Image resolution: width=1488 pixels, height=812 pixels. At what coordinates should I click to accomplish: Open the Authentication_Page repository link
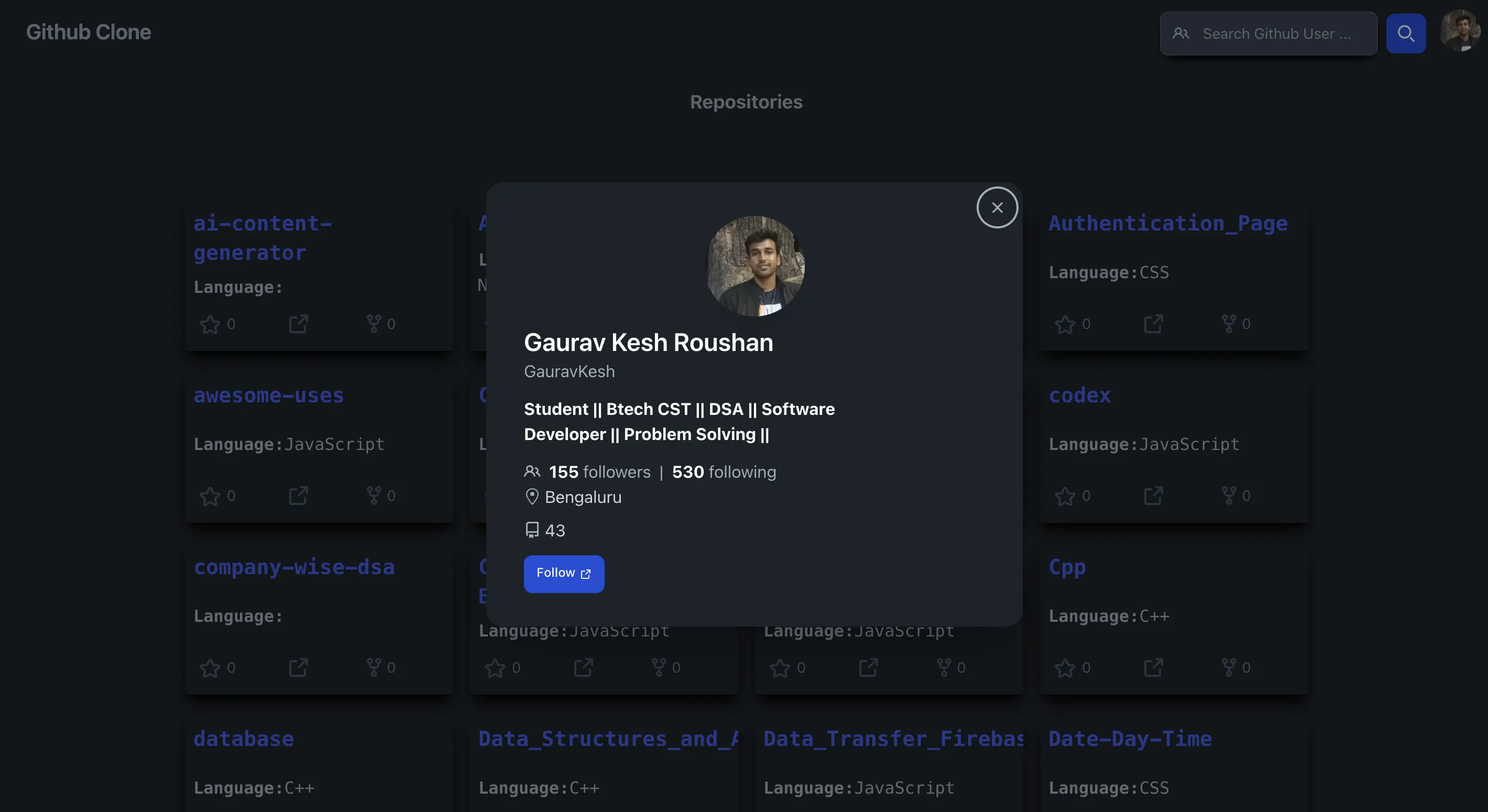click(1168, 223)
